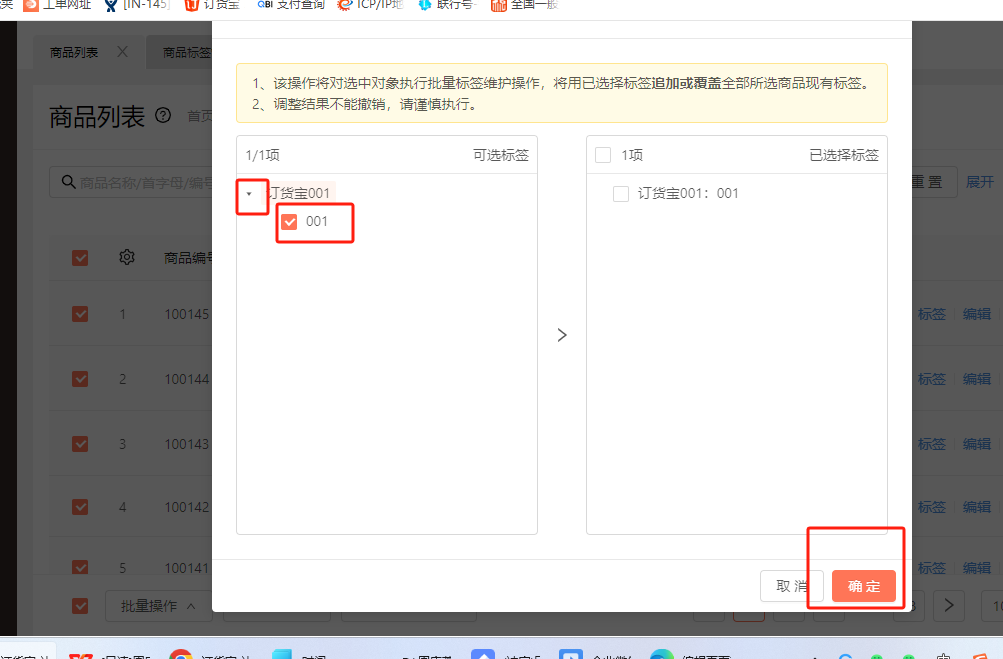Viewport: 1003px width, 659px height.
Task: Open 标签 link for row 3
Action: point(931,444)
